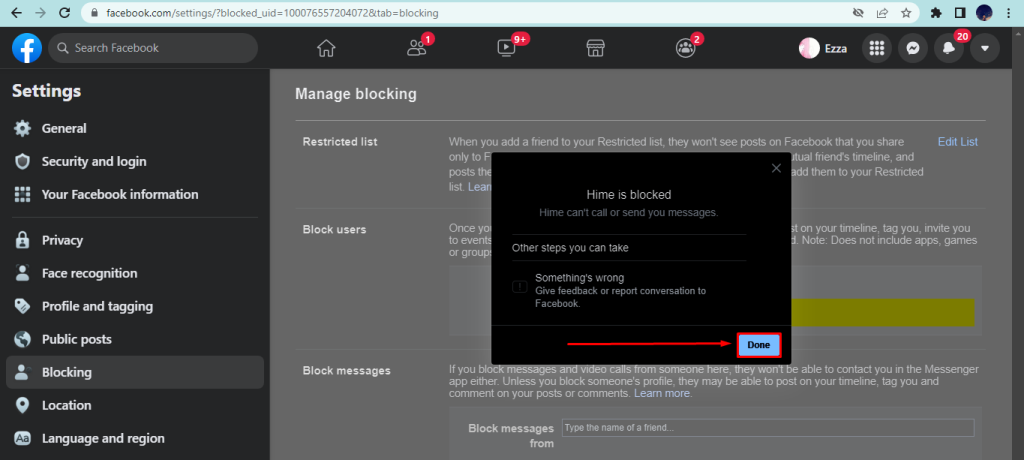Click Hime is blocked title text

click(629, 195)
